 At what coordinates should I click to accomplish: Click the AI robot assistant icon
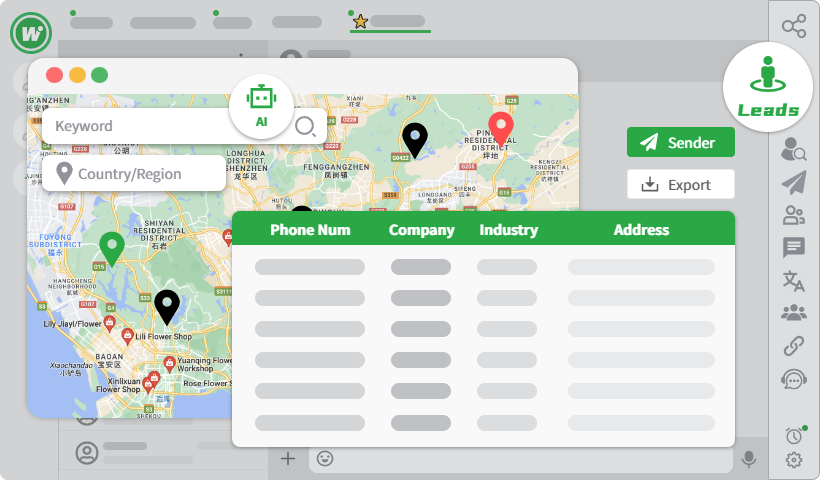261,105
